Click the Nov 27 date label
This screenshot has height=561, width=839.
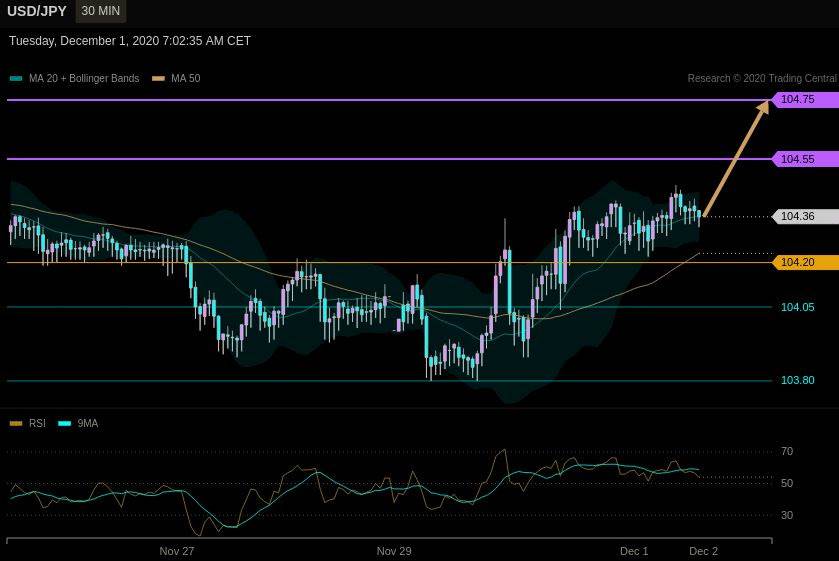coord(177,551)
